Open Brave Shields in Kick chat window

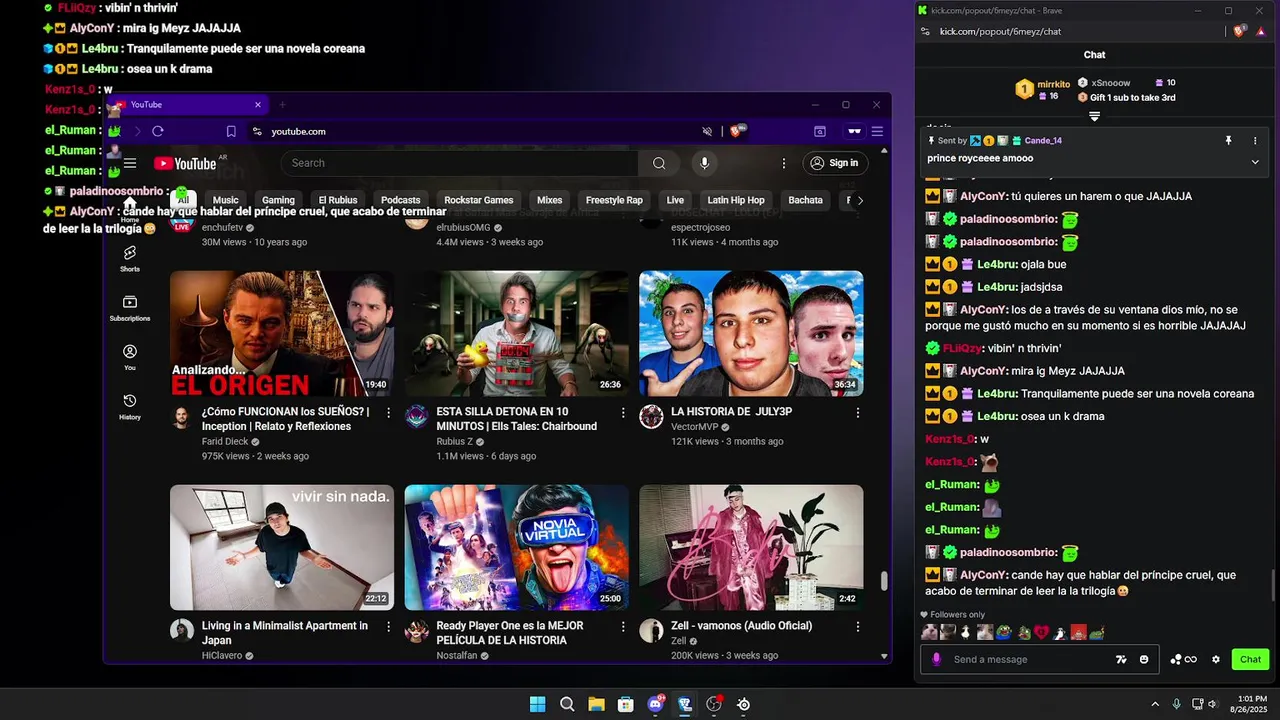point(1239,31)
